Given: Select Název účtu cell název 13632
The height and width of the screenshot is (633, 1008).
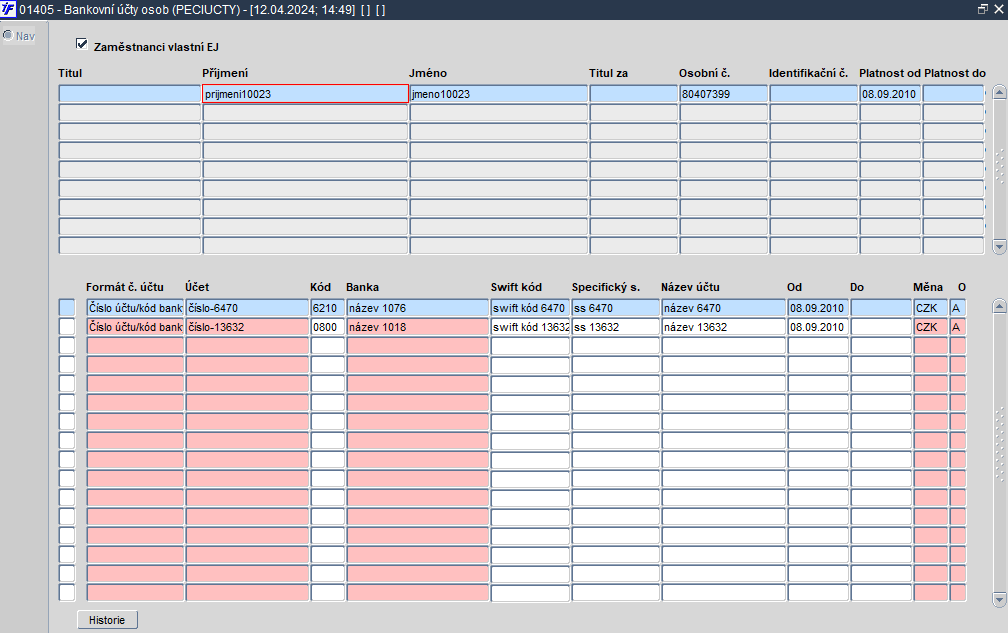Looking at the screenshot, I should tap(724, 327).
